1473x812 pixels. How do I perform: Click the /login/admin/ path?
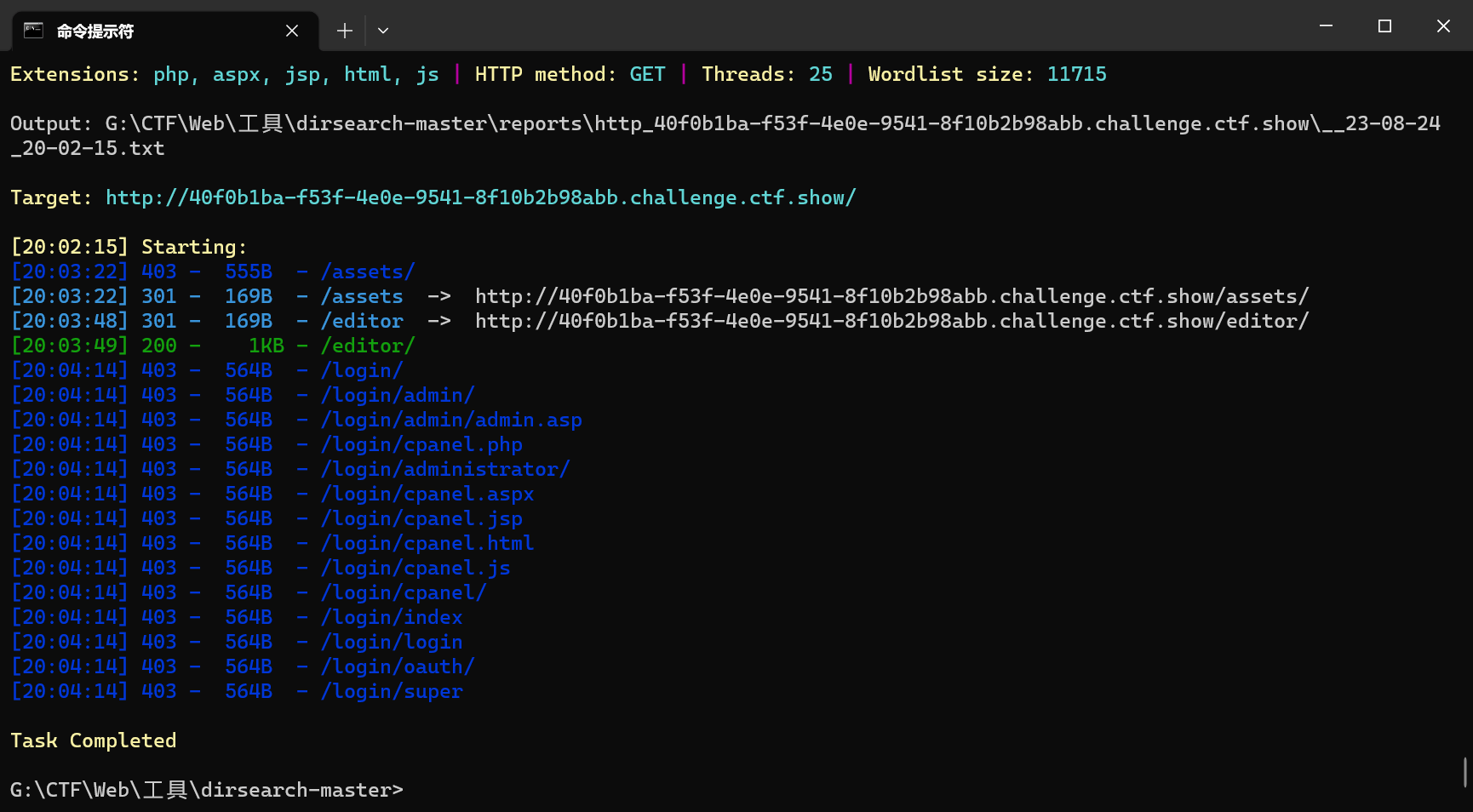pos(398,395)
